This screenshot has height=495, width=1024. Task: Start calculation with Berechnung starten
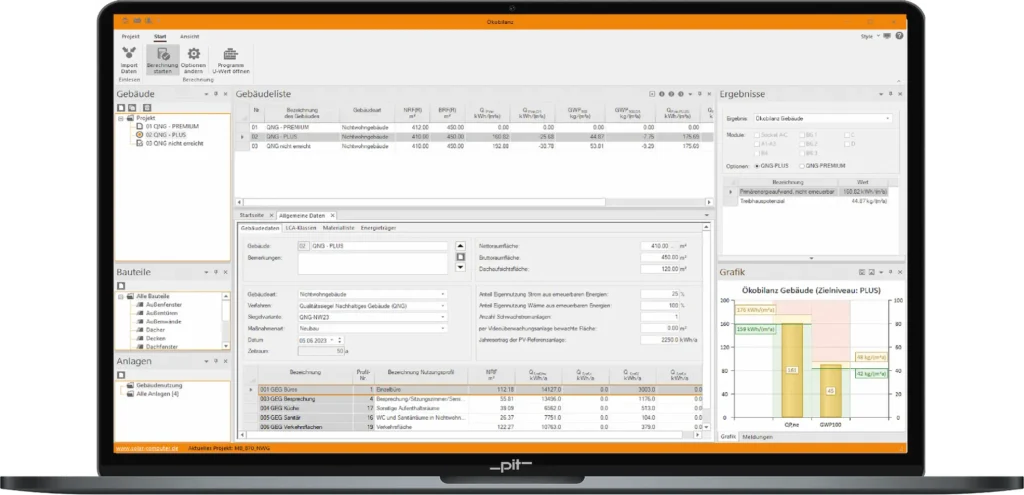coord(162,54)
